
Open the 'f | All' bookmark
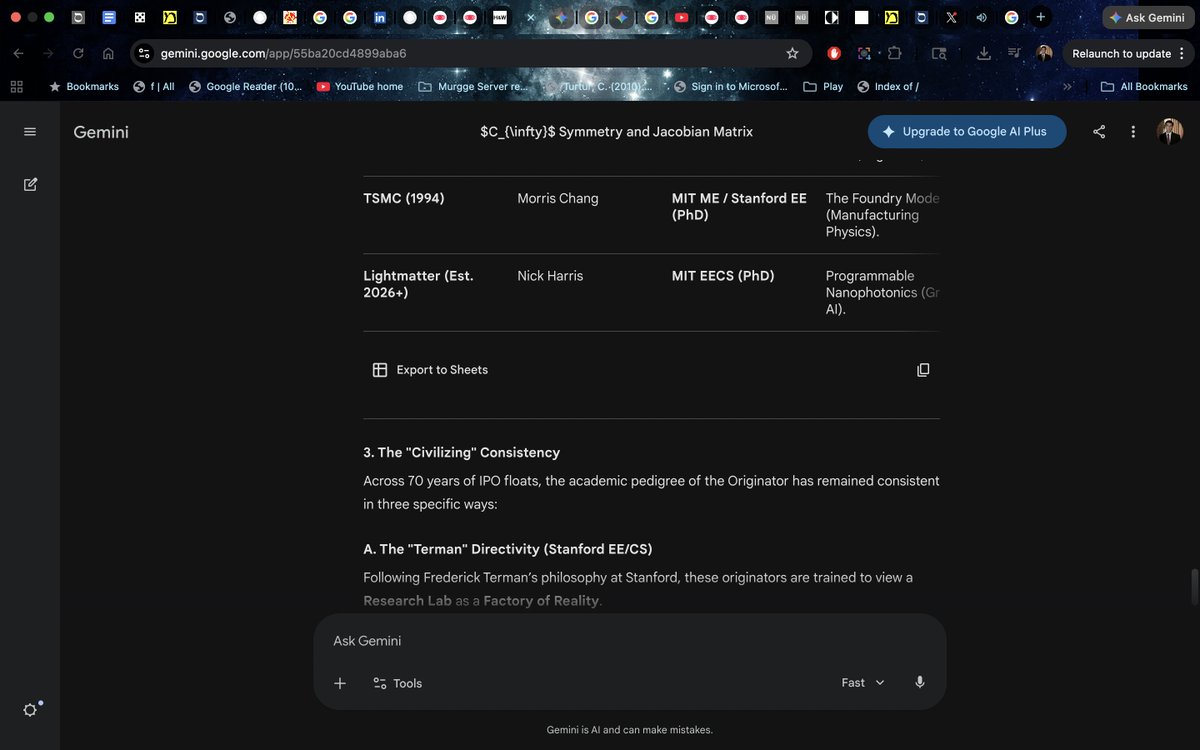154,87
